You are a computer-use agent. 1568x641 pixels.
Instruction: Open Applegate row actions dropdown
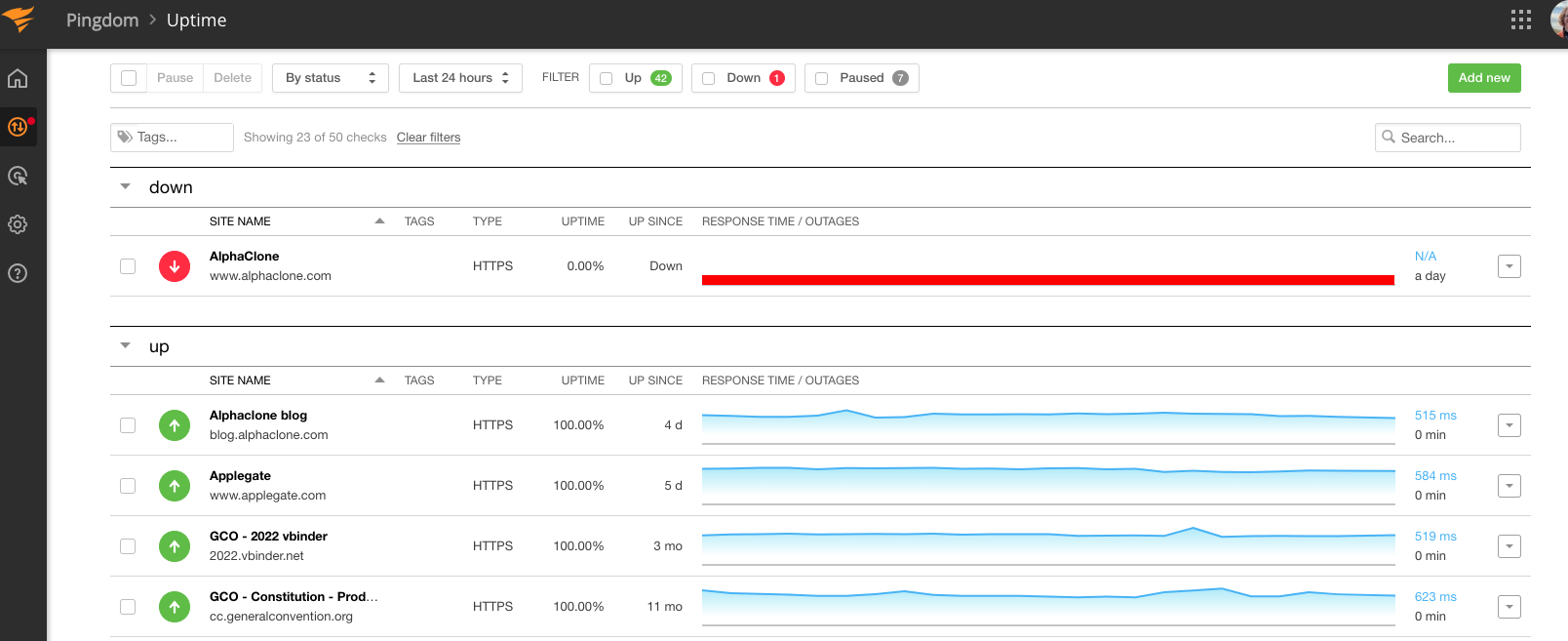pyautogui.click(x=1509, y=486)
